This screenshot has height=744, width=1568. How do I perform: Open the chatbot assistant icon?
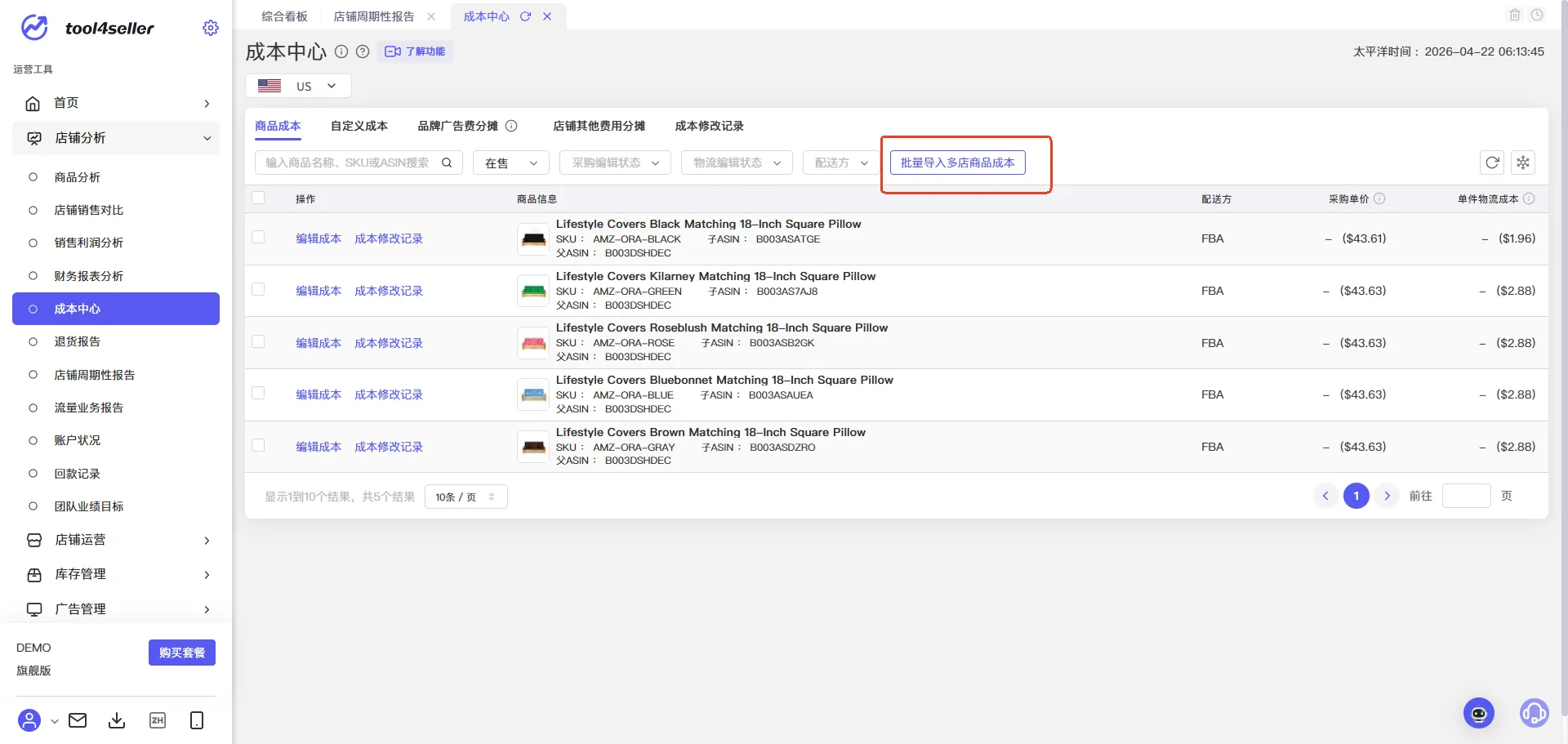pyautogui.click(x=1479, y=713)
